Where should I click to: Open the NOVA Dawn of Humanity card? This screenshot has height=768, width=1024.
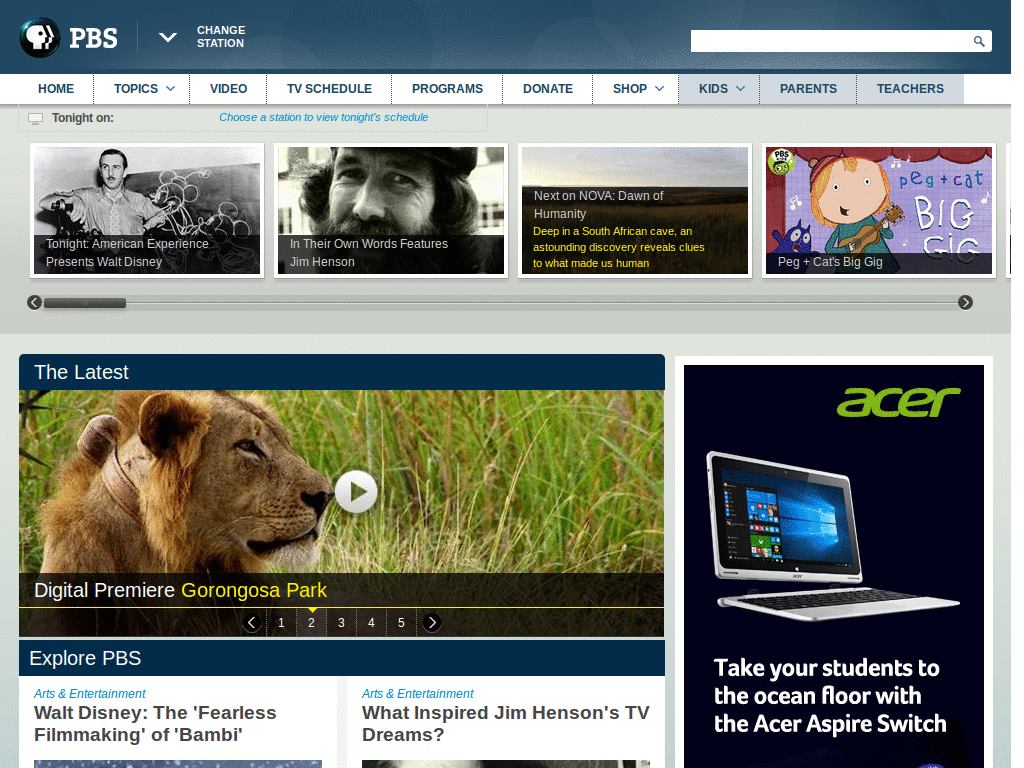pyautogui.click(x=635, y=210)
